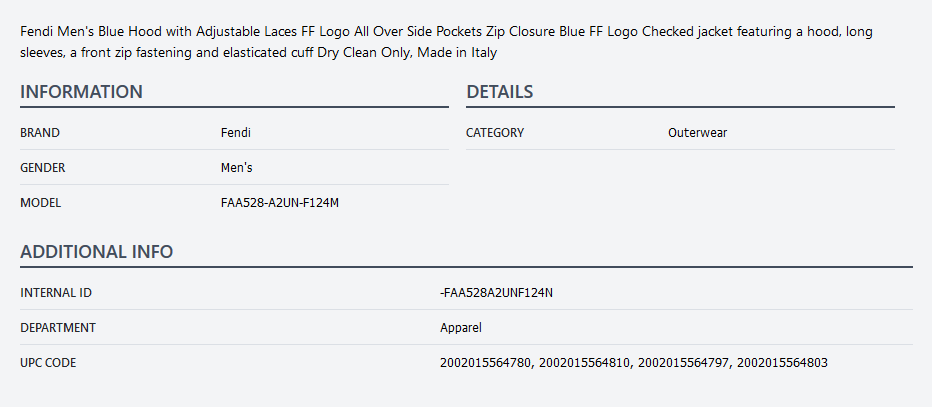Screen dimensions: 932x407
Task: Click the CATEGORY row label
Action: pyautogui.click(x=495, y=133)
